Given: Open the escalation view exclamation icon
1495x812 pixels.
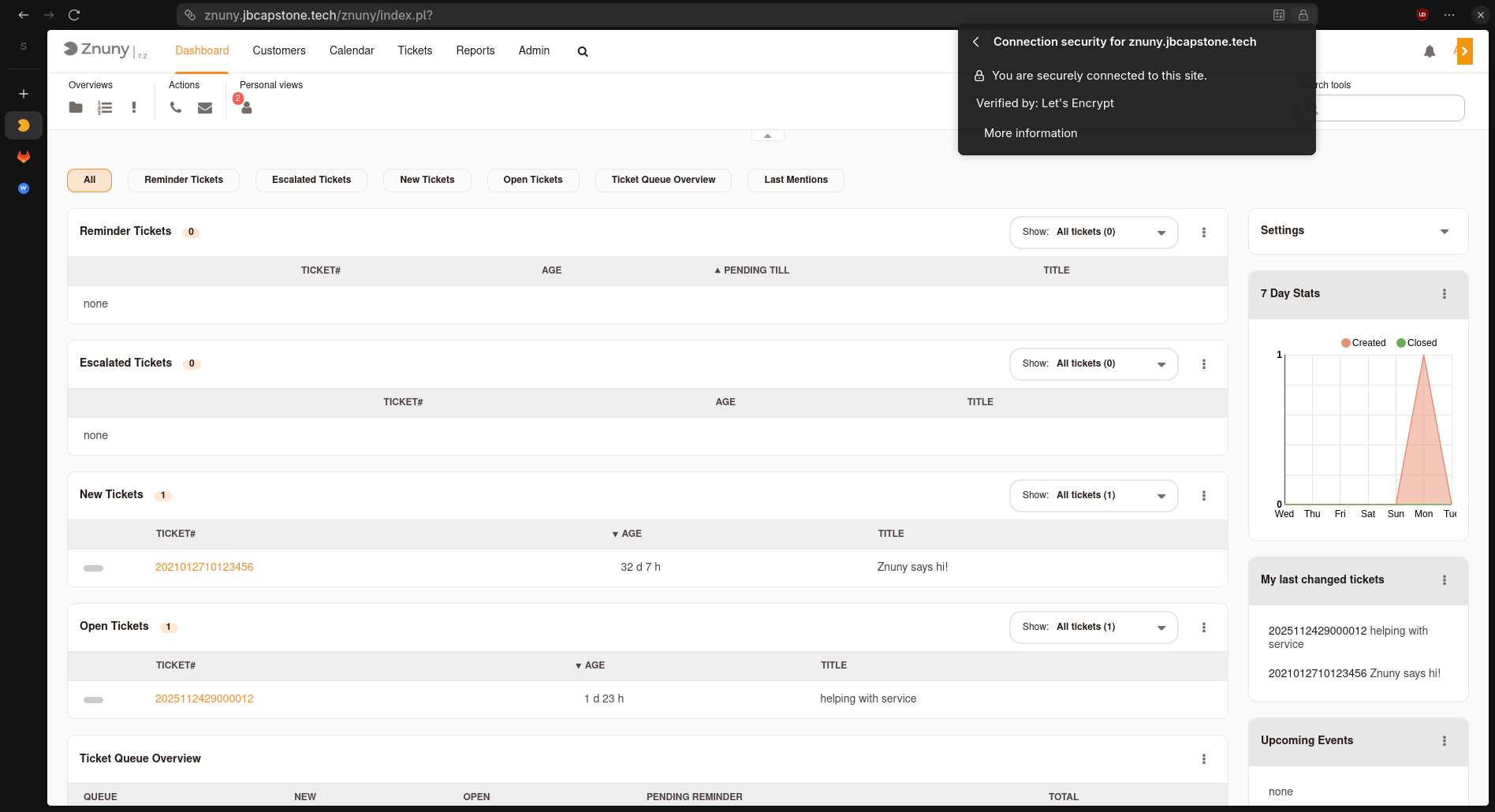Looking at the screenshot, I should coord(134,107).
